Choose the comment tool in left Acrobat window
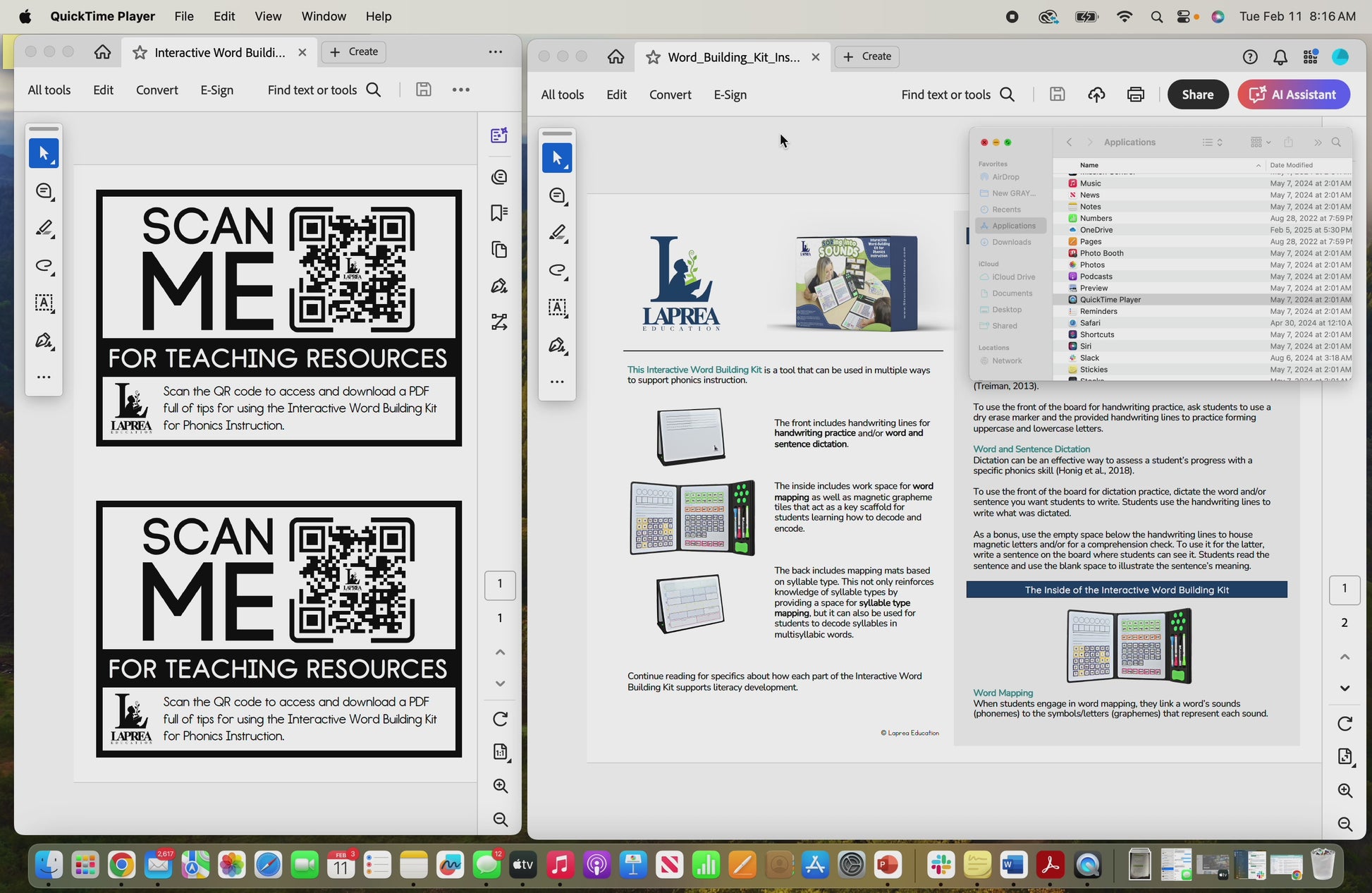This screenshot has width=1372, height=893. click(44, 191)
